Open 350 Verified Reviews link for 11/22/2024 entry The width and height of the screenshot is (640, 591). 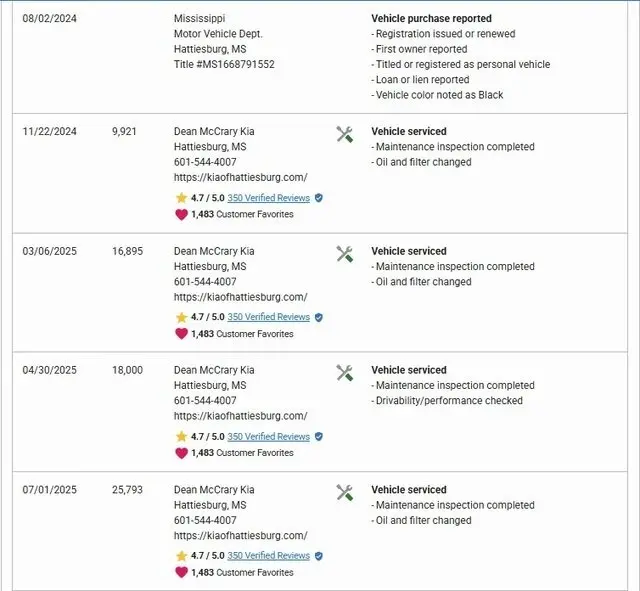pyautogui.click(x=268, y=198)
